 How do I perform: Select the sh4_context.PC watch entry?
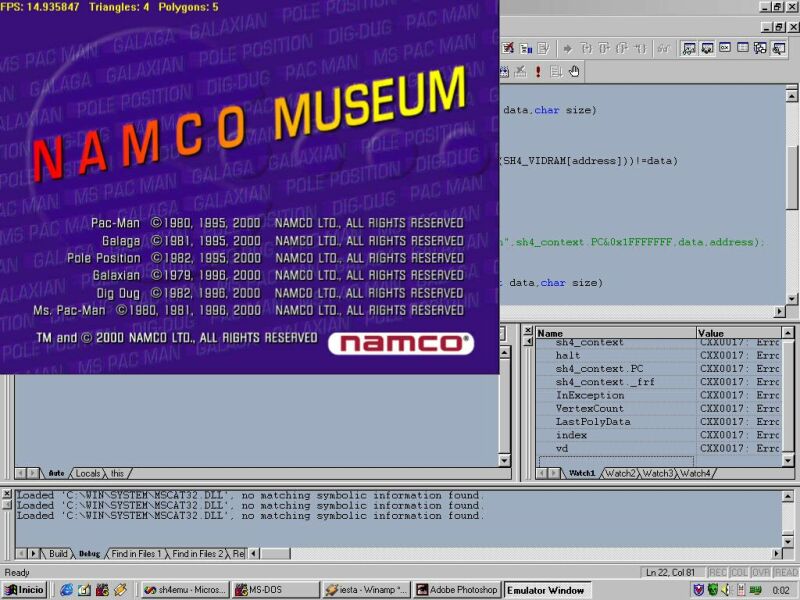click(x=658, y=368)
